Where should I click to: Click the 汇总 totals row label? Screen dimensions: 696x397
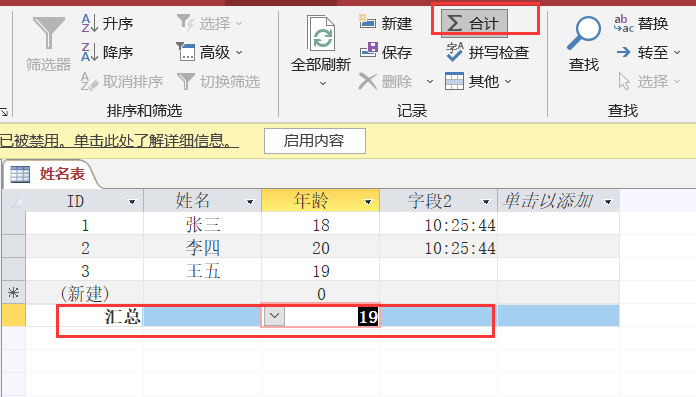(x=123, y=316)
